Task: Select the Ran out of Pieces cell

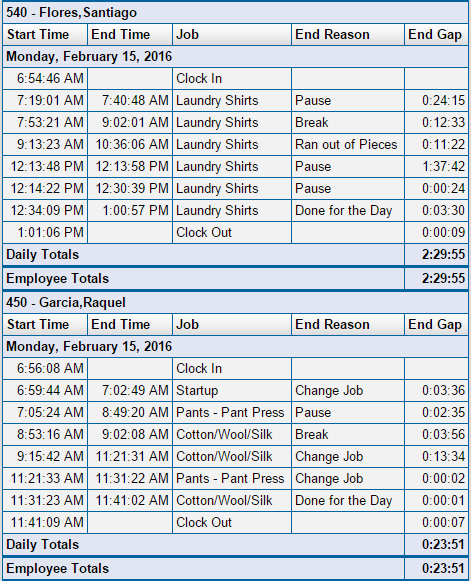Action: coord(348,145)
